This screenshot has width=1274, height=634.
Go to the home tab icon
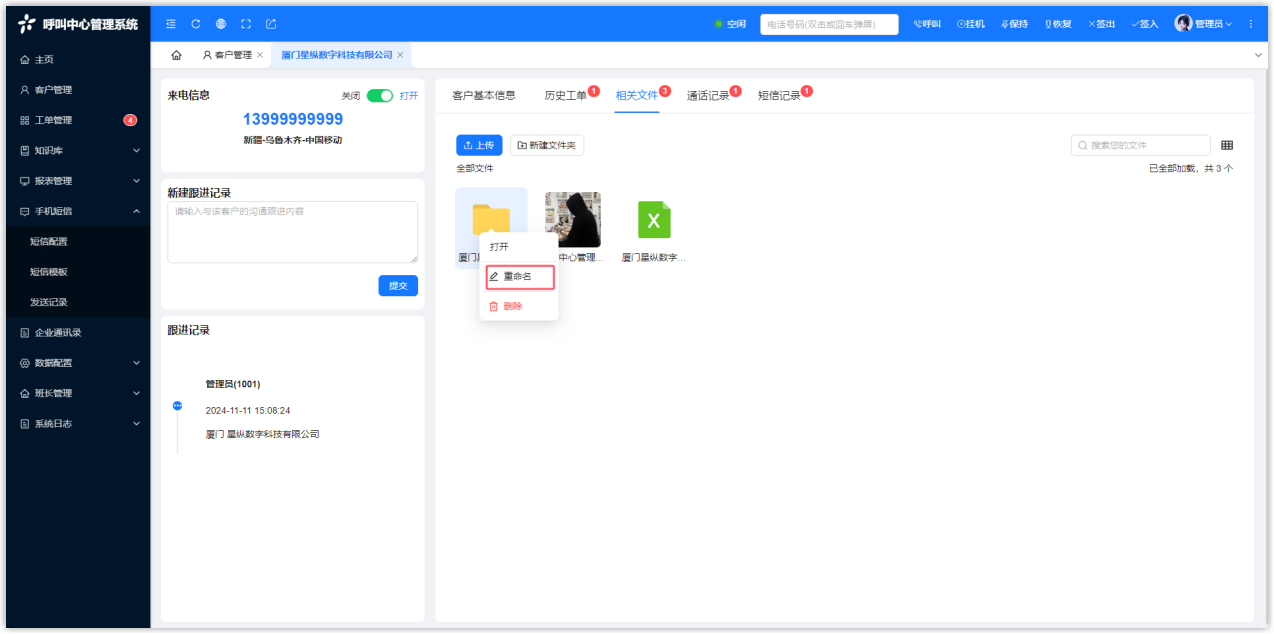[x=177, y=55]
